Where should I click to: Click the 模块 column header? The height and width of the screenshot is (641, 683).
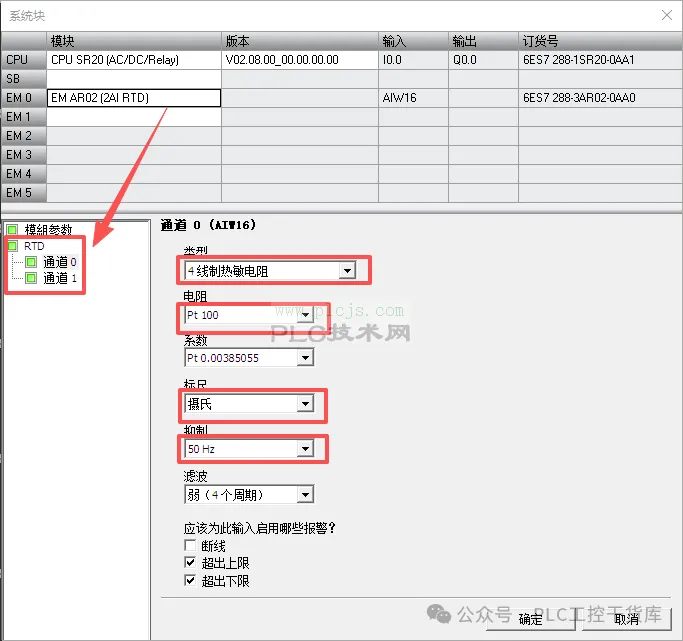[134, 41]
